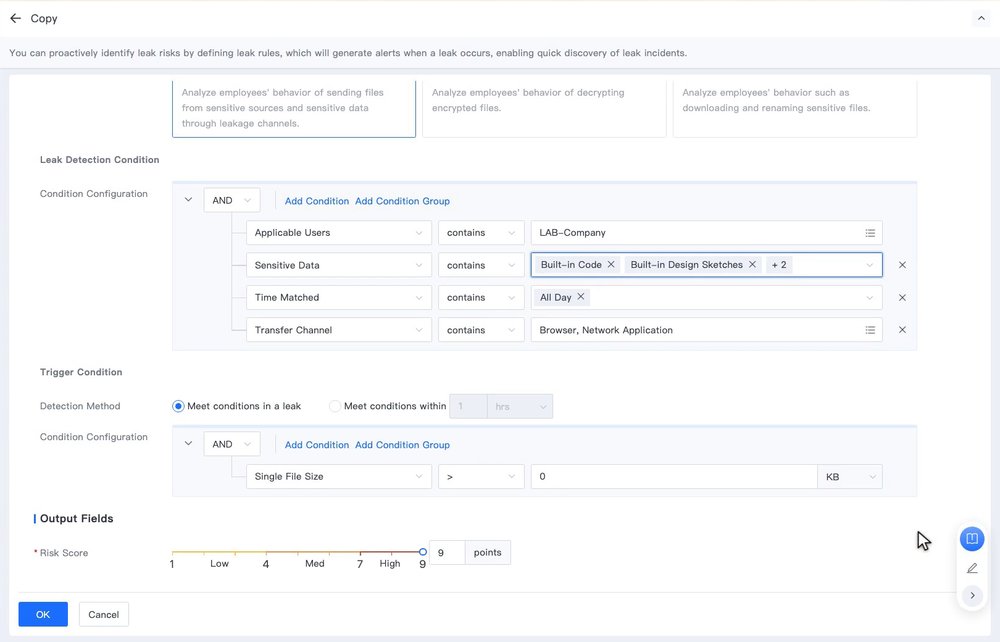The width and height of the screenshot is (1000, 642).
Task: Change operator for Applicable Users row
Action: tap(481, 233)
